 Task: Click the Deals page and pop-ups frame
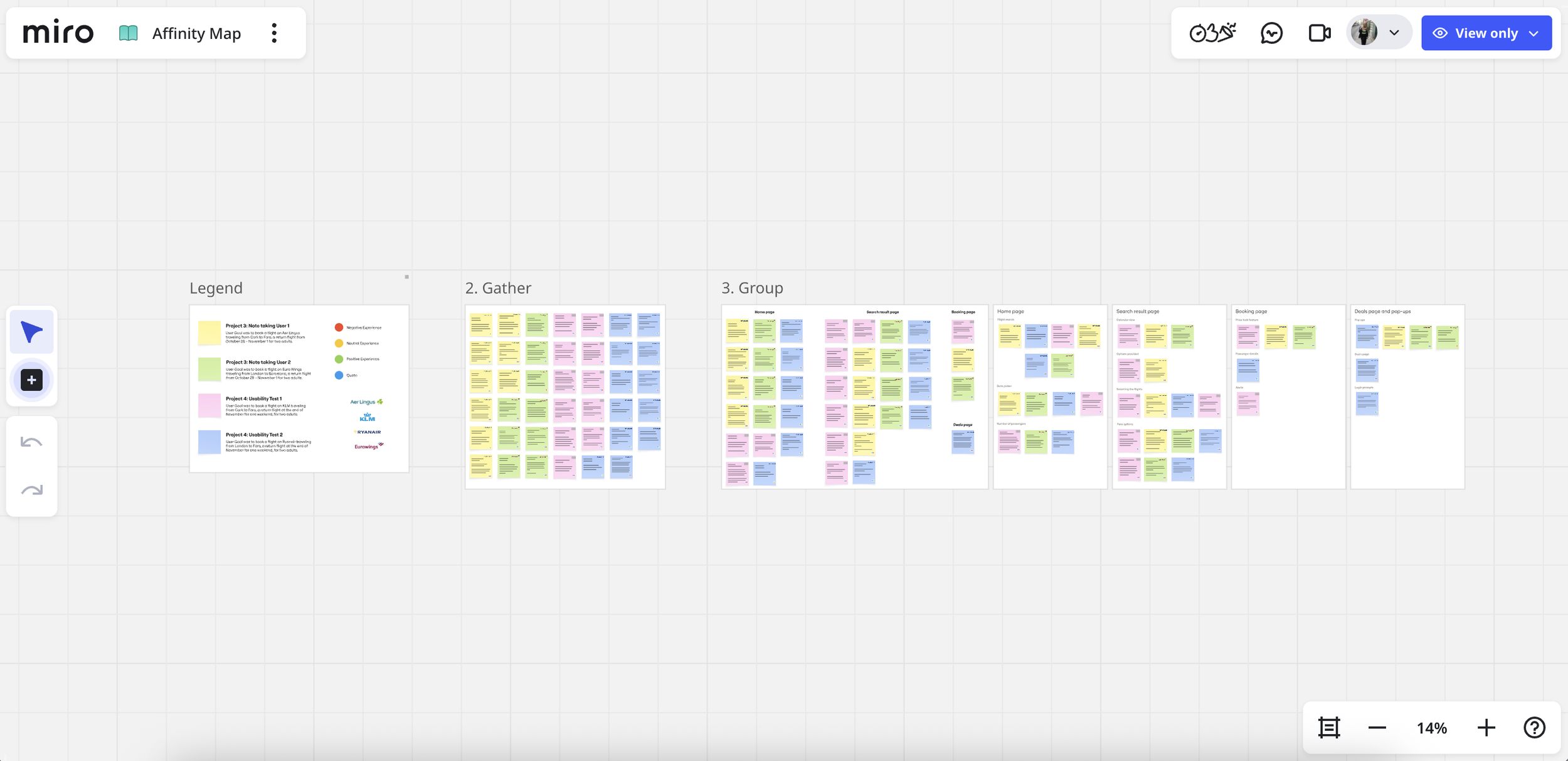[1407, 427]
